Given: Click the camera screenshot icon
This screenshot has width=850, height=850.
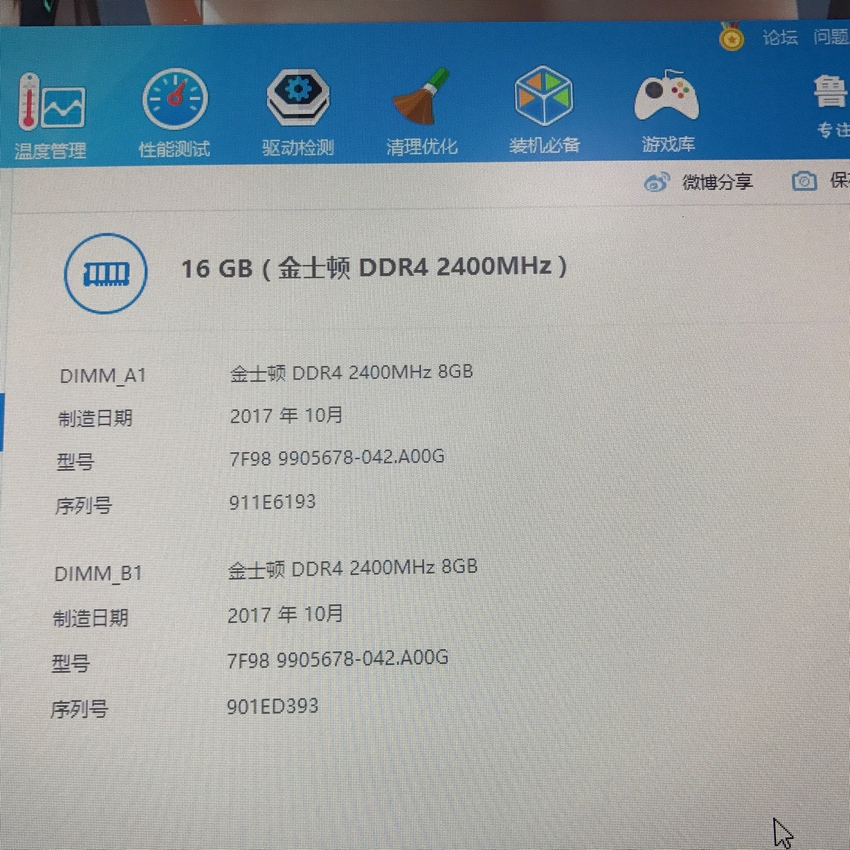Looking at the screenshot, I should pos(804,181).
